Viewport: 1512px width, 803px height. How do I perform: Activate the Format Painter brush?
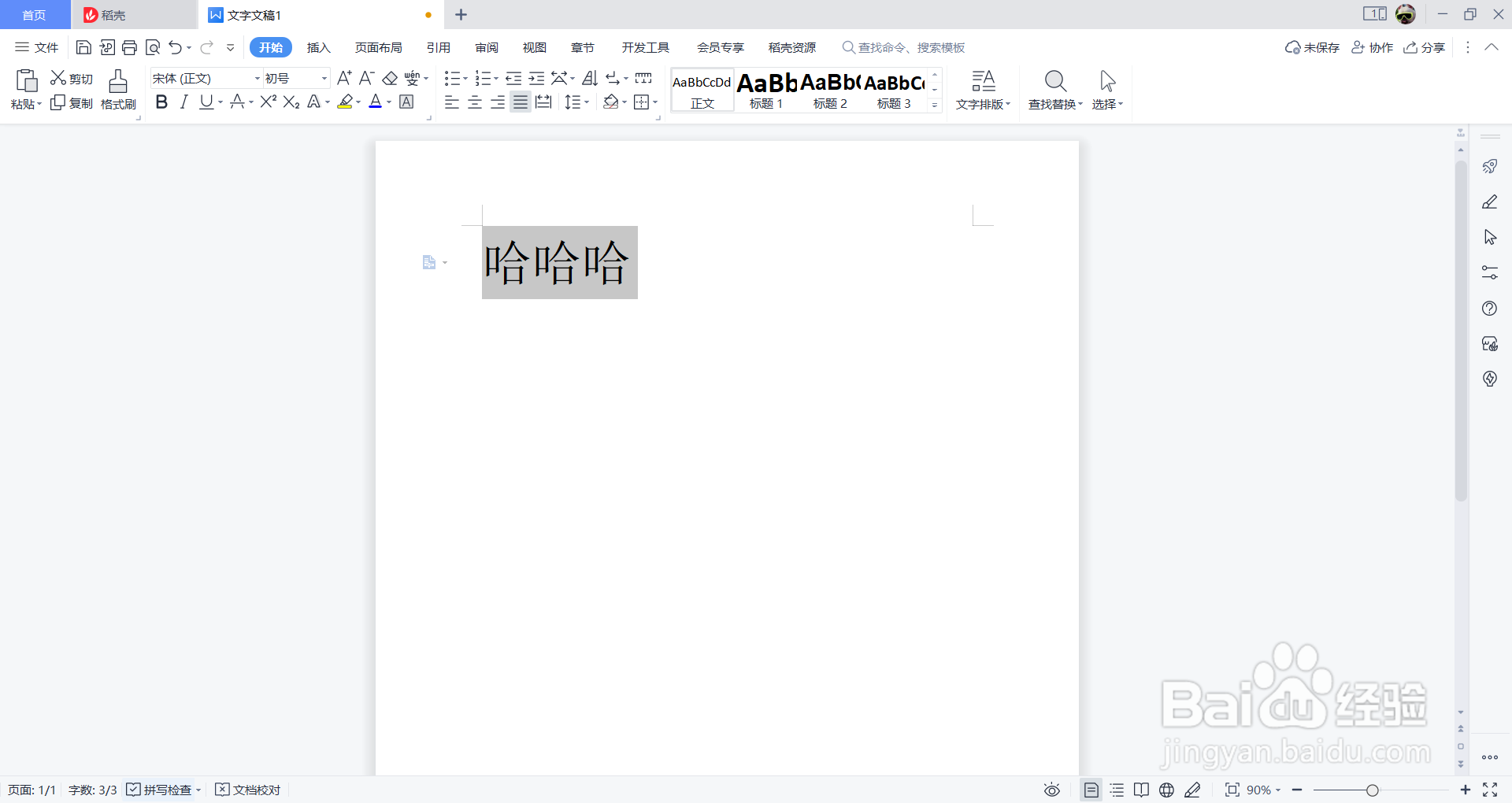118,90
